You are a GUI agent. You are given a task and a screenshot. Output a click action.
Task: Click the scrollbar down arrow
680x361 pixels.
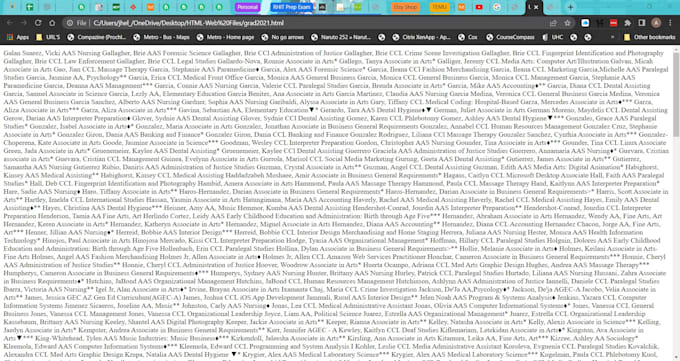point(676,357)
